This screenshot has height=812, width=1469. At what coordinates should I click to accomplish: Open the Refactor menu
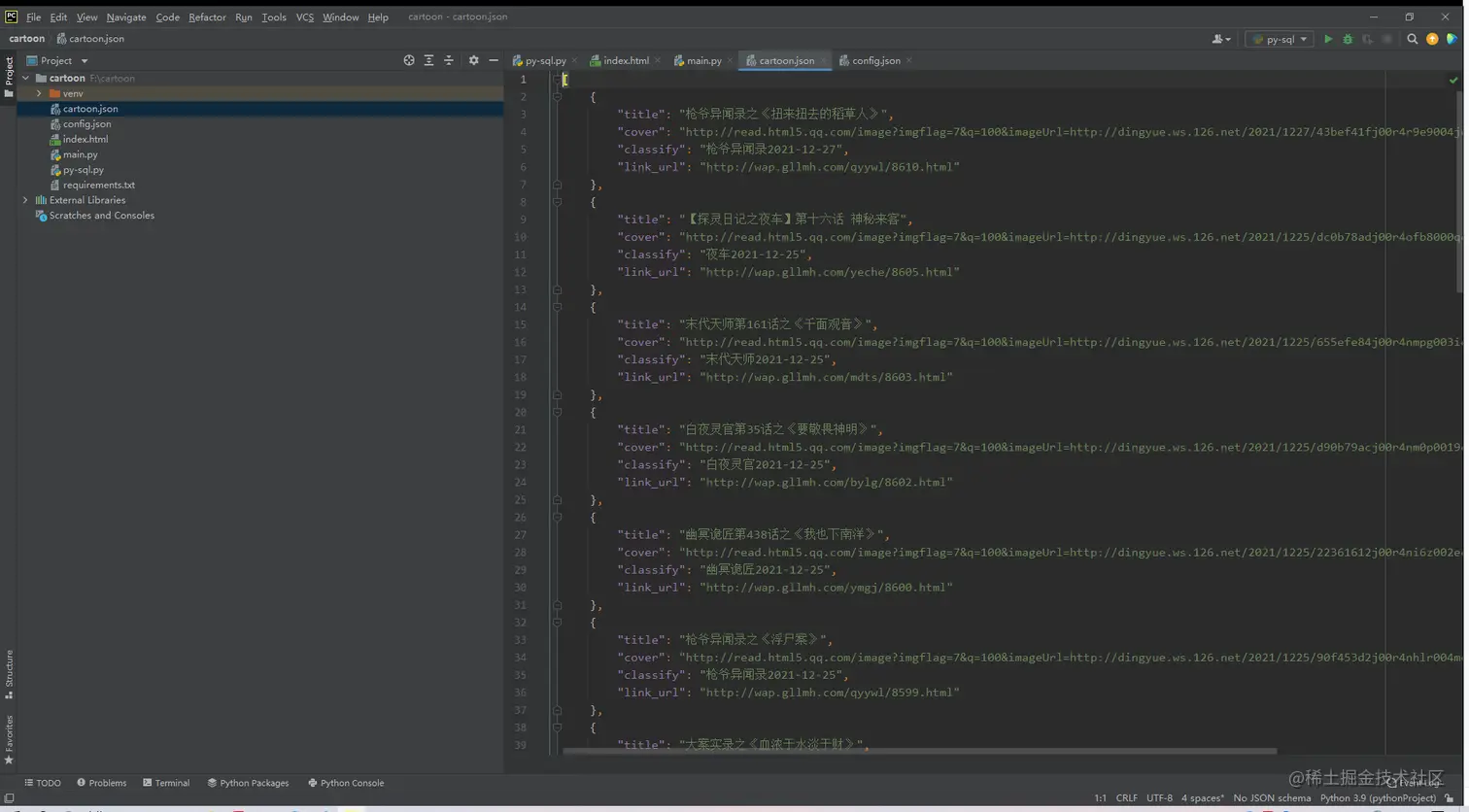pyautogui.click(x=207, y=17)
